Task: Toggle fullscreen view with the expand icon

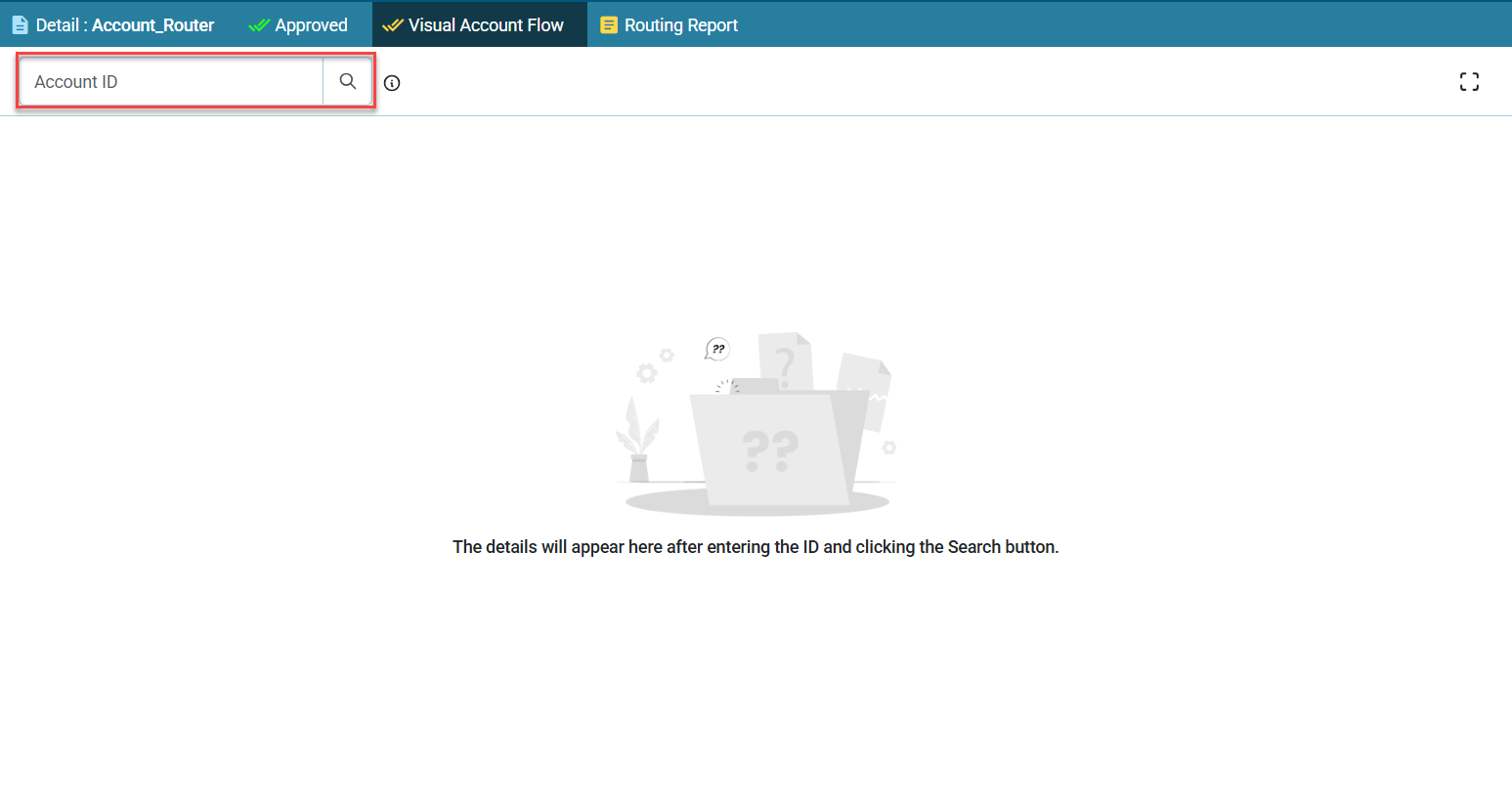Action: tap(1469, 82)
